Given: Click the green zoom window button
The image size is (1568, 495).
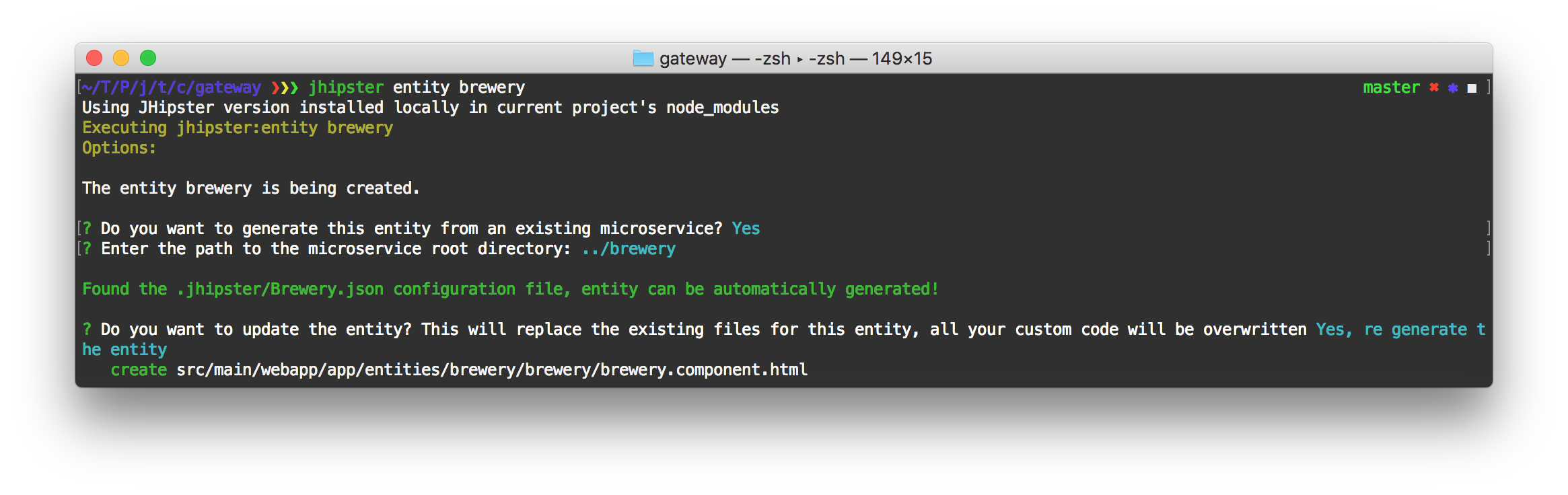Looking at the screenshot, I should tap(148, 59).
